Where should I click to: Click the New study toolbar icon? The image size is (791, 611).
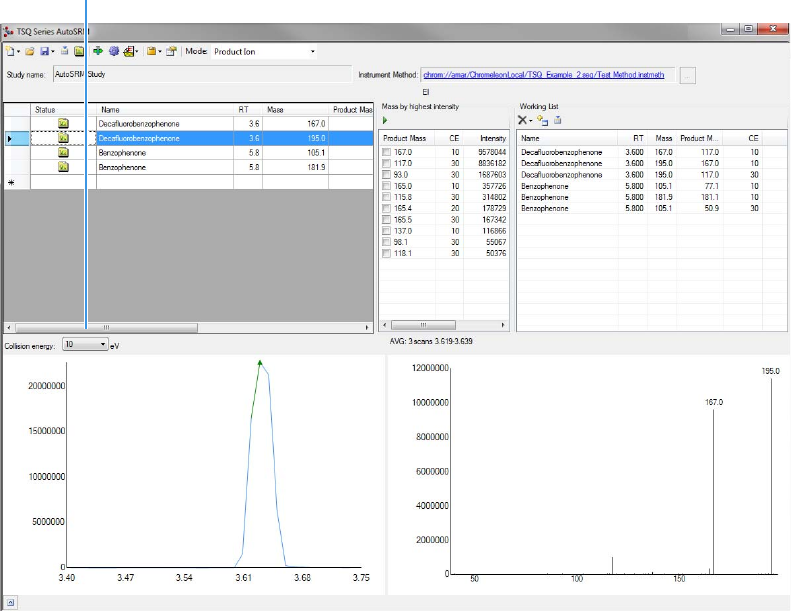10,51
